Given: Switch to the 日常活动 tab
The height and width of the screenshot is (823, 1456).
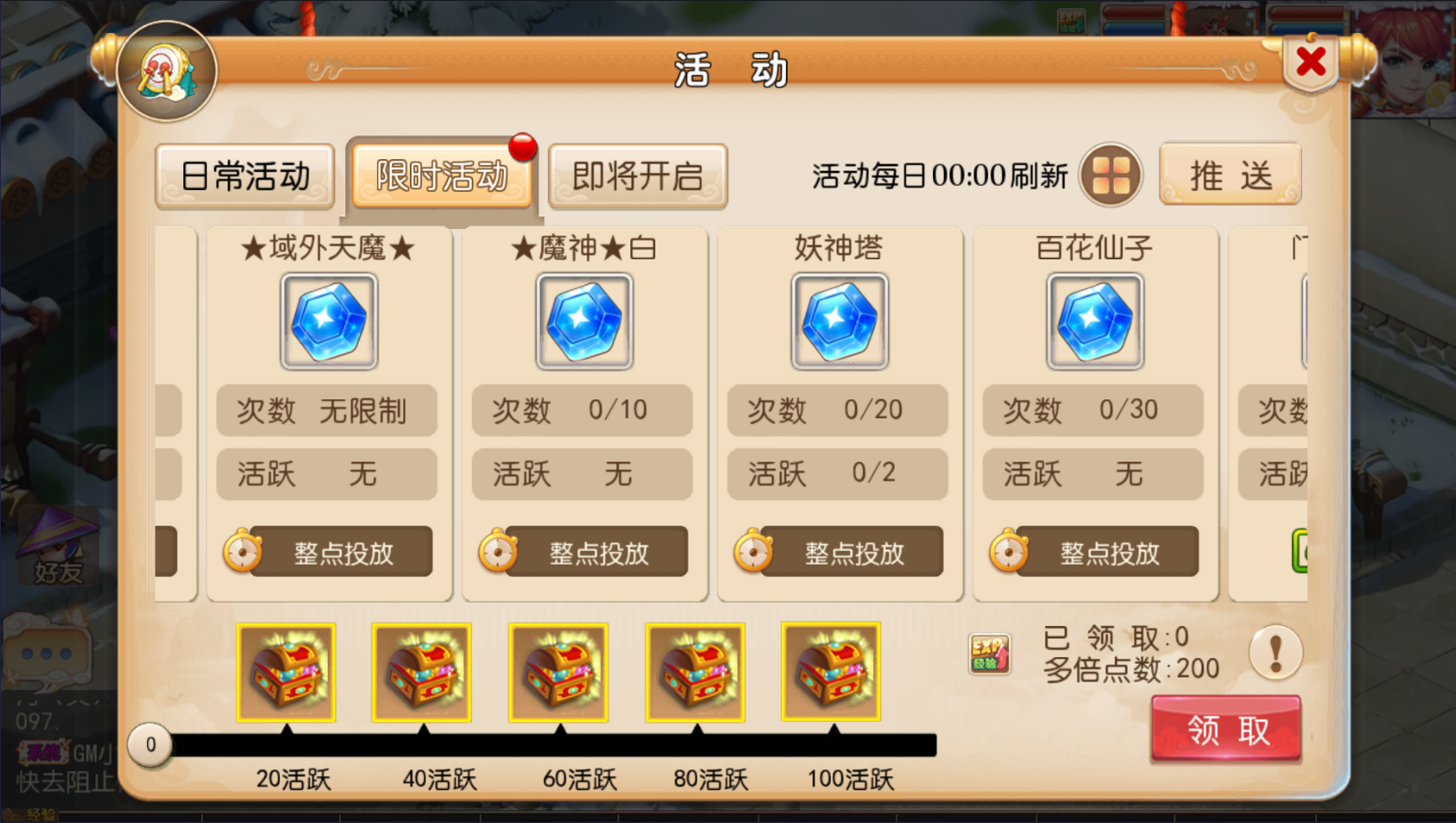Looking at the screenshot, I should tap(246, 176).
